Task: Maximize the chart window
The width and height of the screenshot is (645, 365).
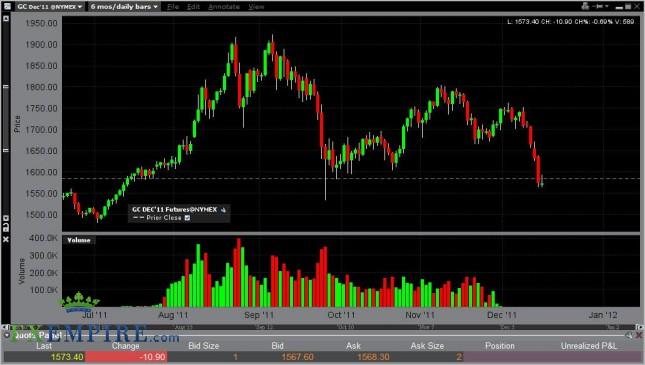Action: coord(628,7)
